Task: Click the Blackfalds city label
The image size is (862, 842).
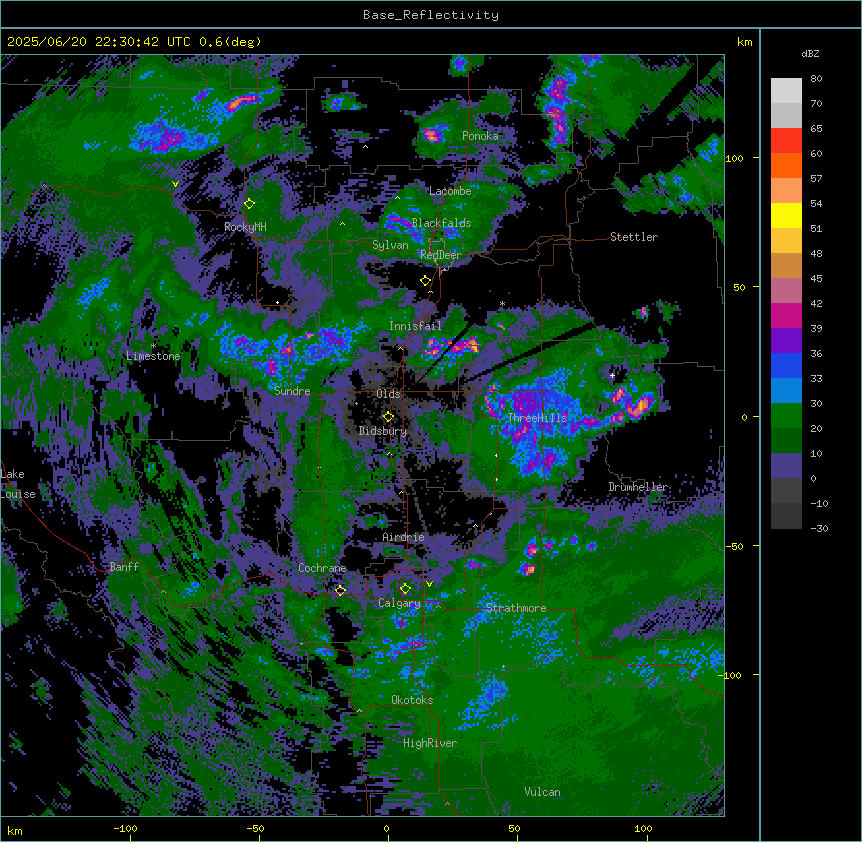Action: coord(441,223)
